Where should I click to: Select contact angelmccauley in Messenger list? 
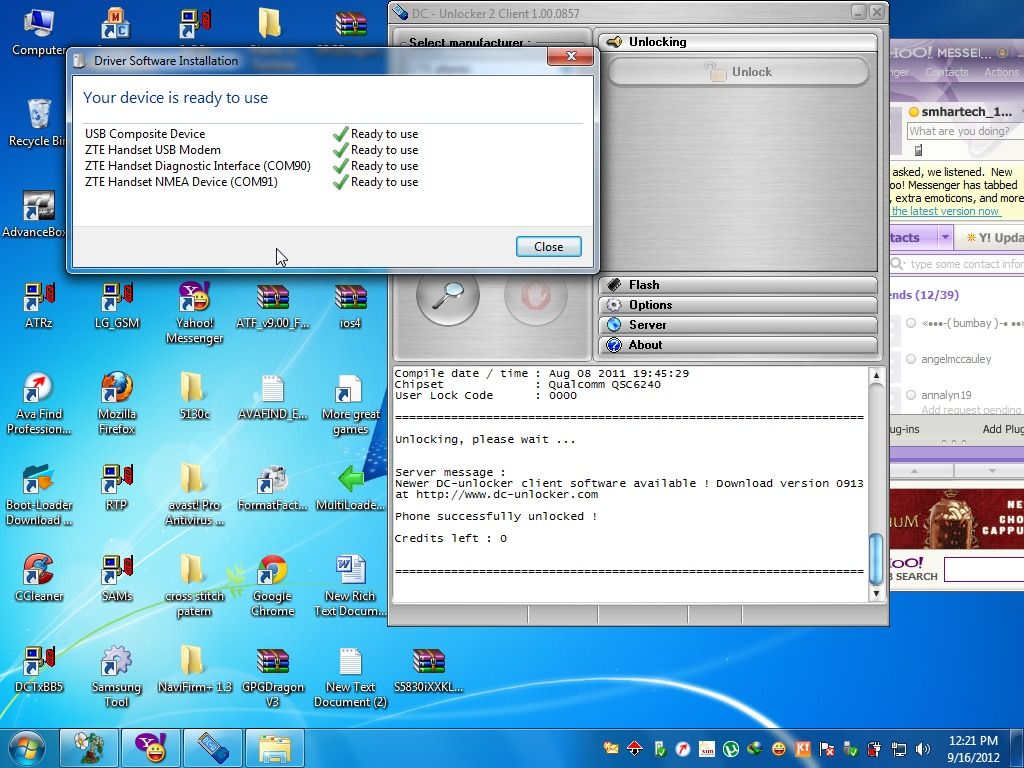956,359
